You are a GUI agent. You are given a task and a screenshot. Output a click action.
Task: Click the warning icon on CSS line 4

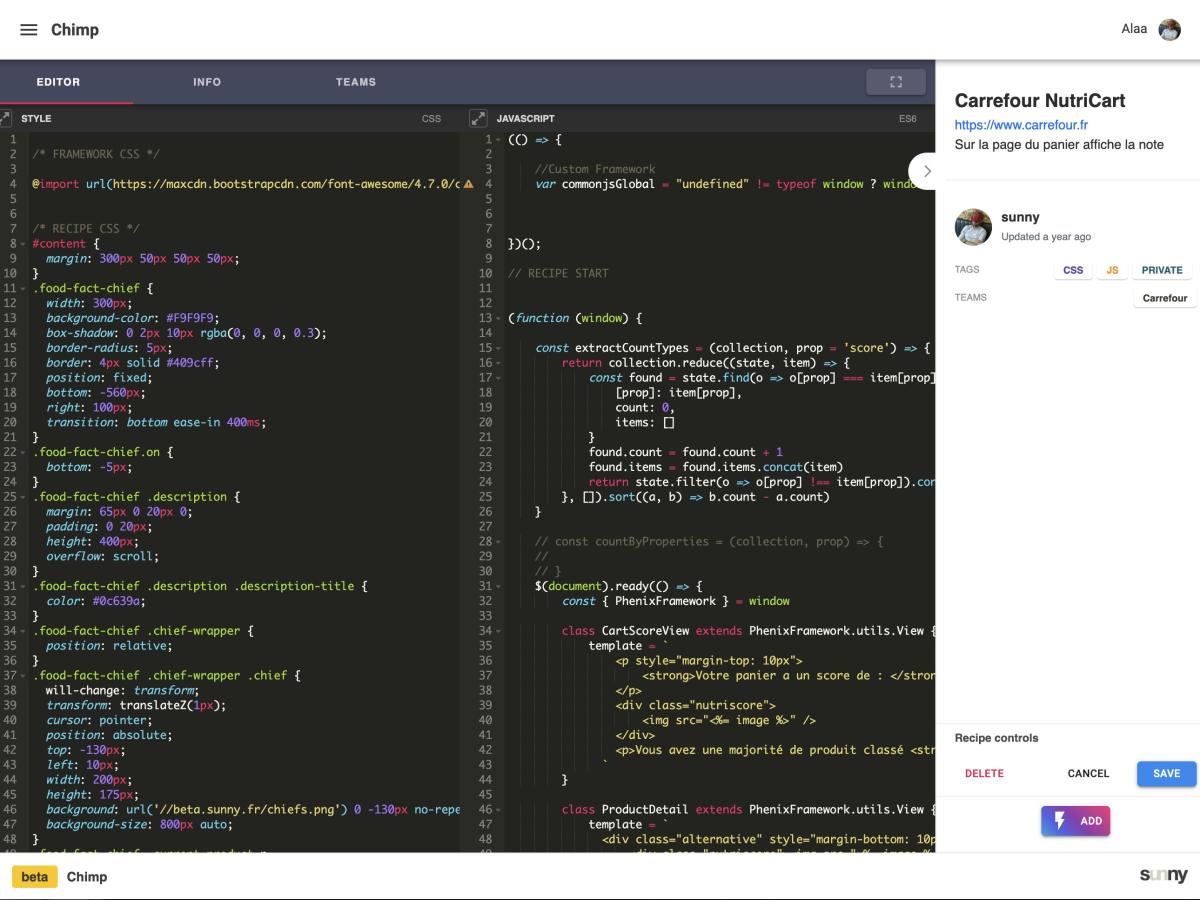click(x=468, y=184)
